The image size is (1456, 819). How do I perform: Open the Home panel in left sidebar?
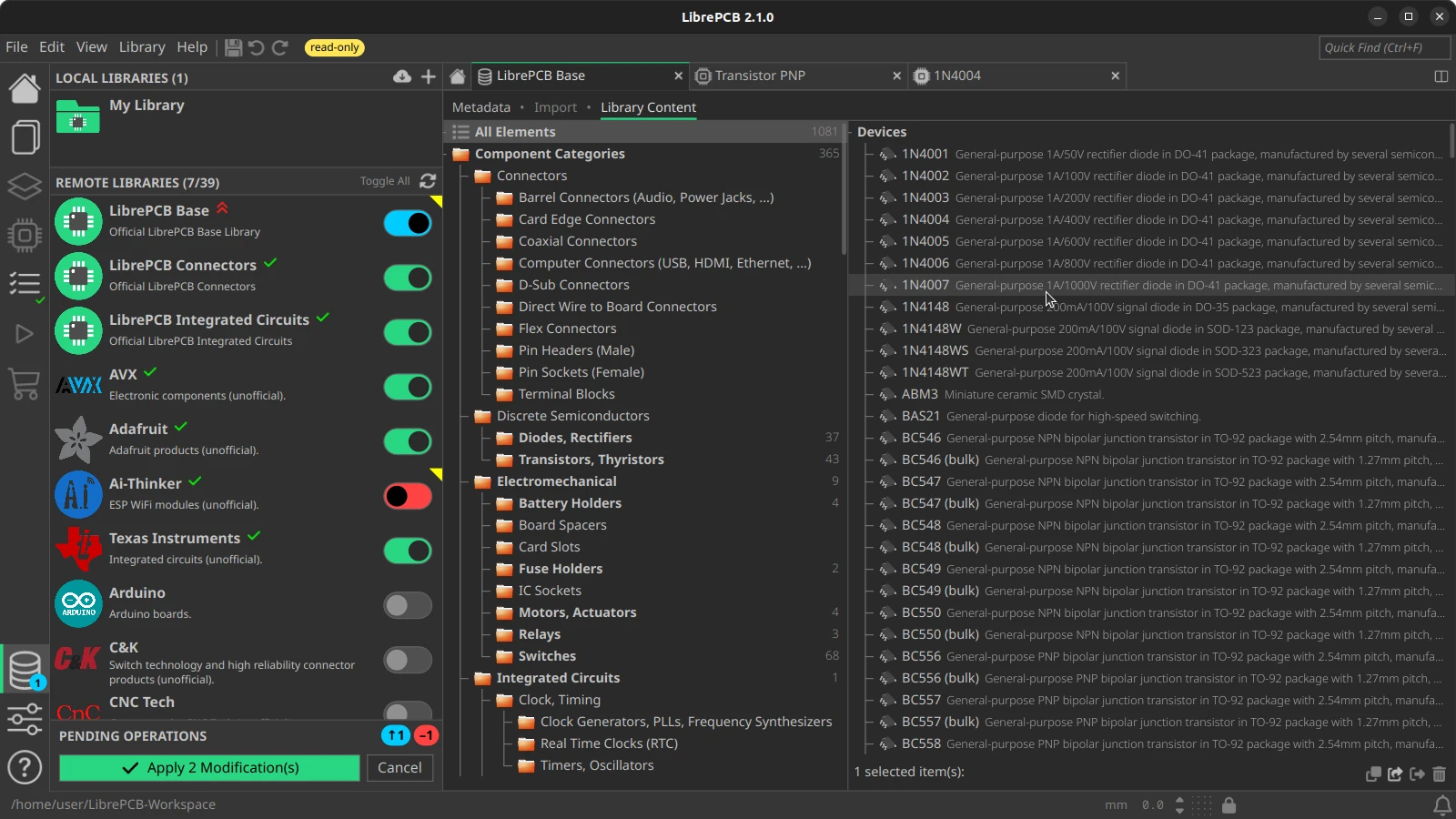(25, 87)
